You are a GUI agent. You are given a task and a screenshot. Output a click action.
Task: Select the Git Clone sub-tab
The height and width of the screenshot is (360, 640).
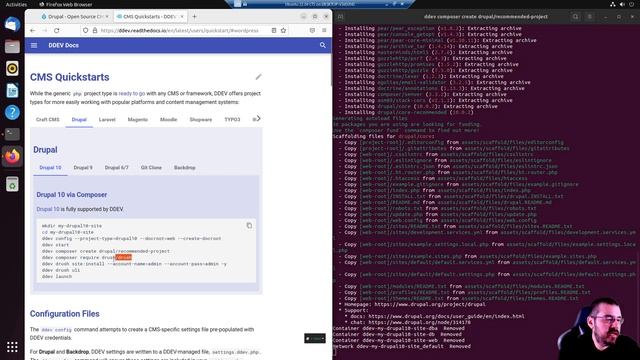(x=151, y=168)
